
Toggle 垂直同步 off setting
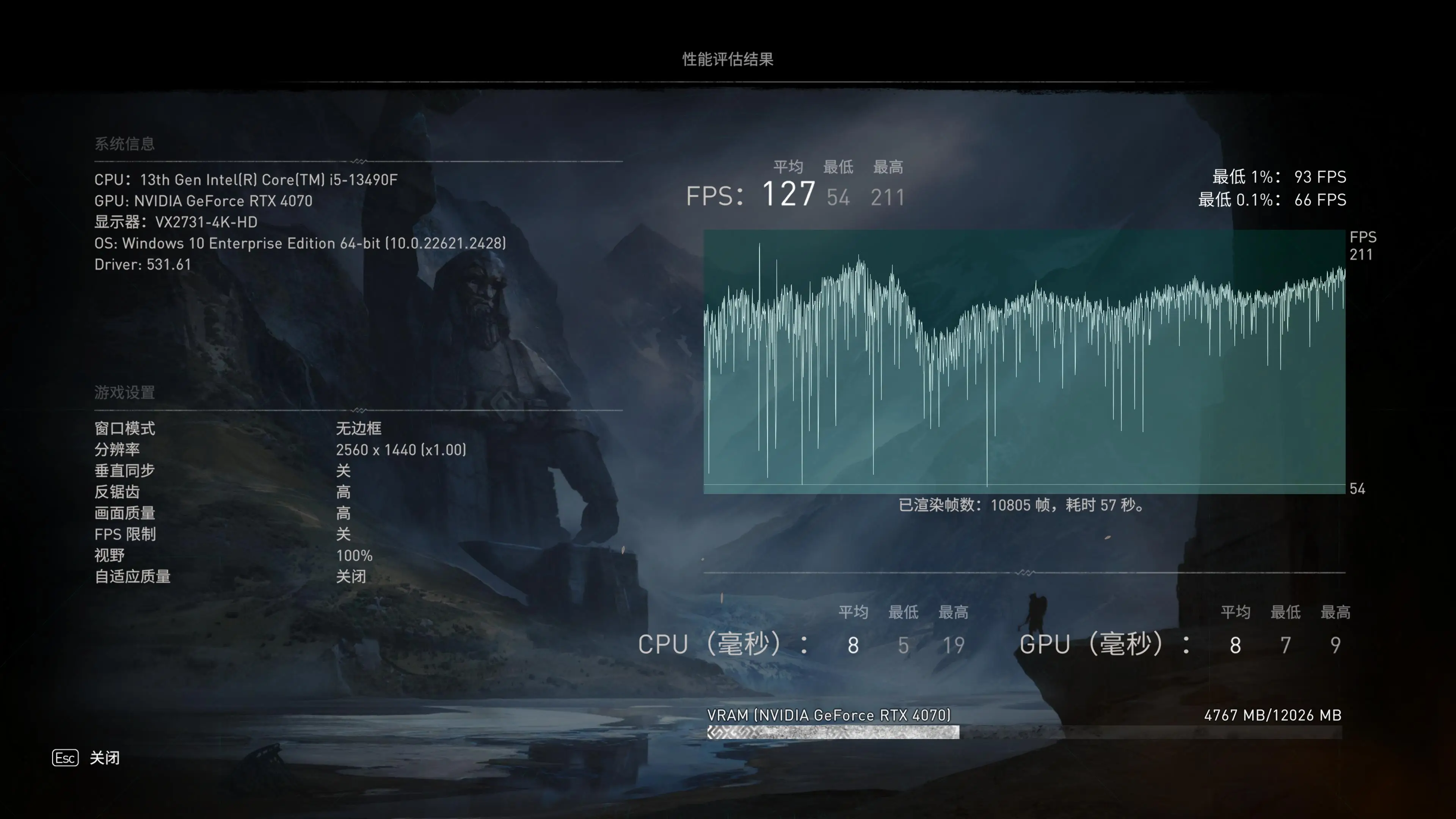[340, 470]
